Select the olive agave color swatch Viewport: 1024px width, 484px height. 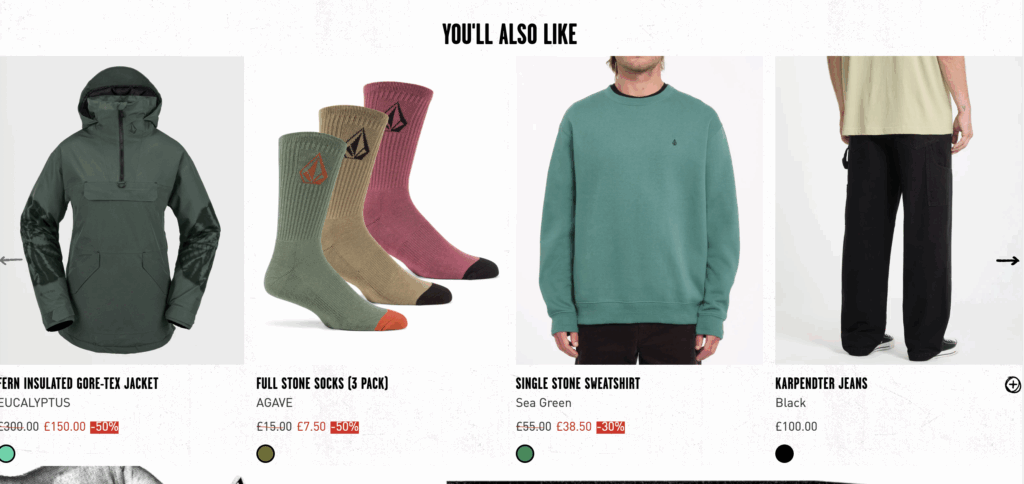pyautogui.click(x=265, y=453)
